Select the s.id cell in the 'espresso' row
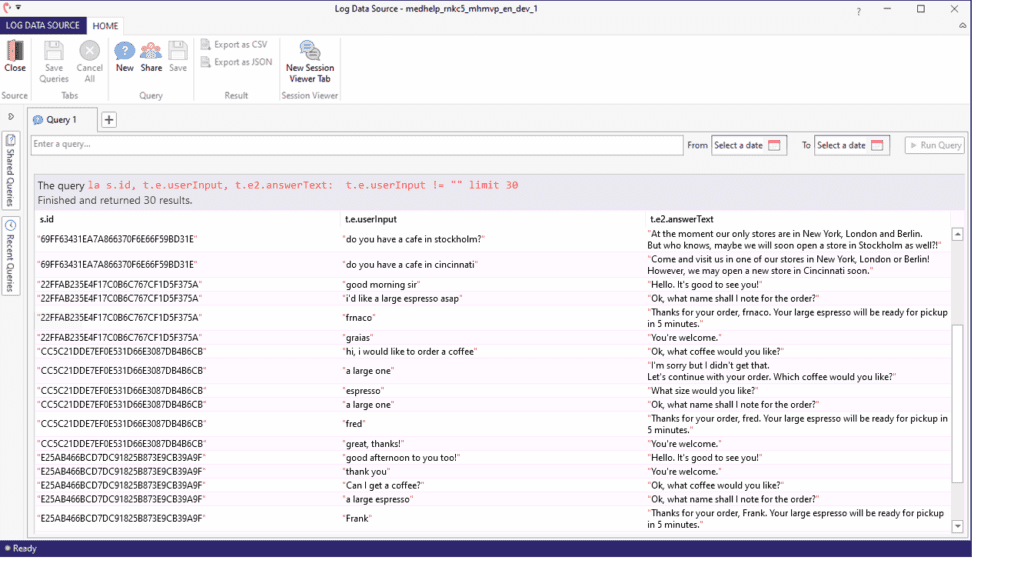Image resolution: width=1024 pixels, height=587 pixels. [x=121, y=390]
